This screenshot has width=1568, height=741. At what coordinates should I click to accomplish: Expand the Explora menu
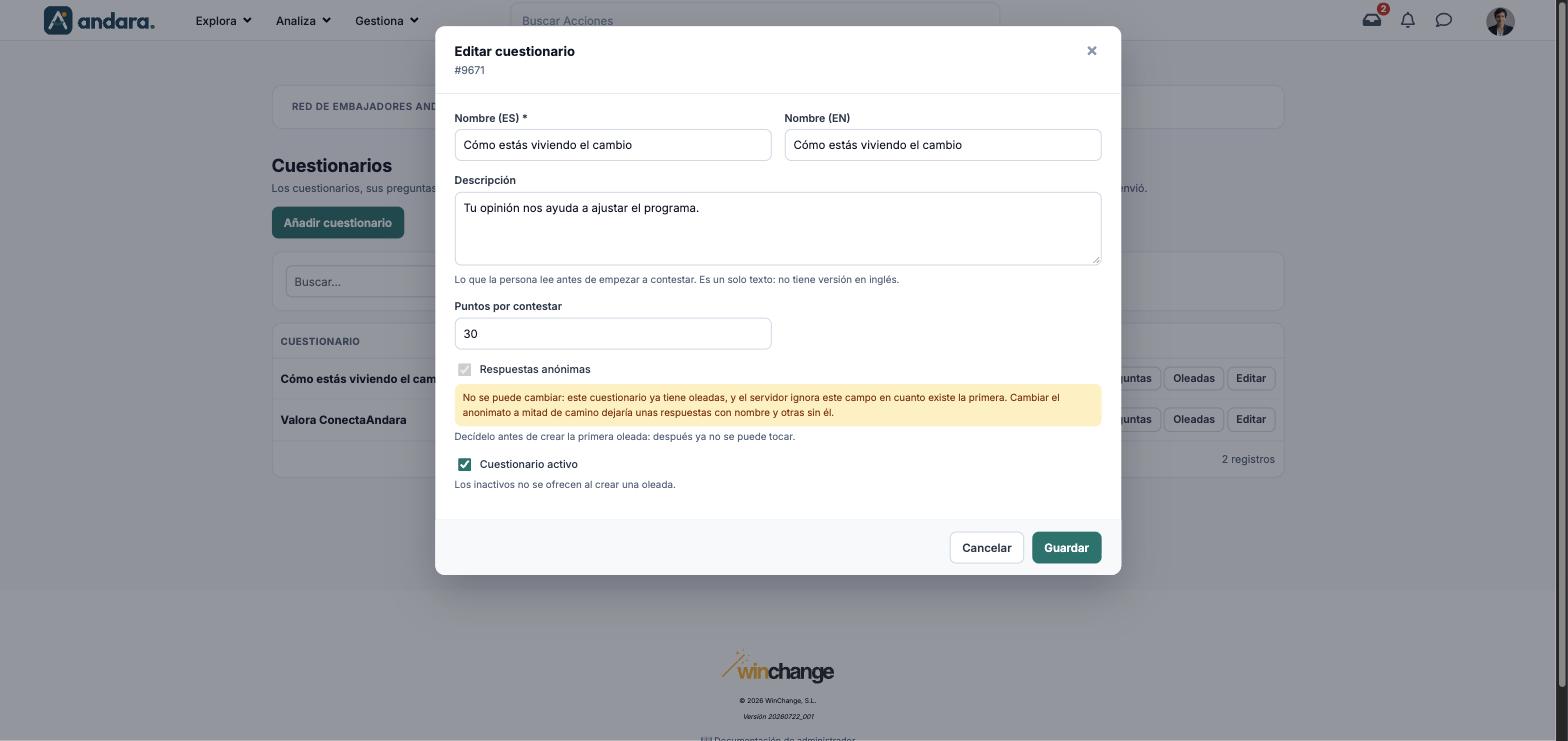coord(223,20)
